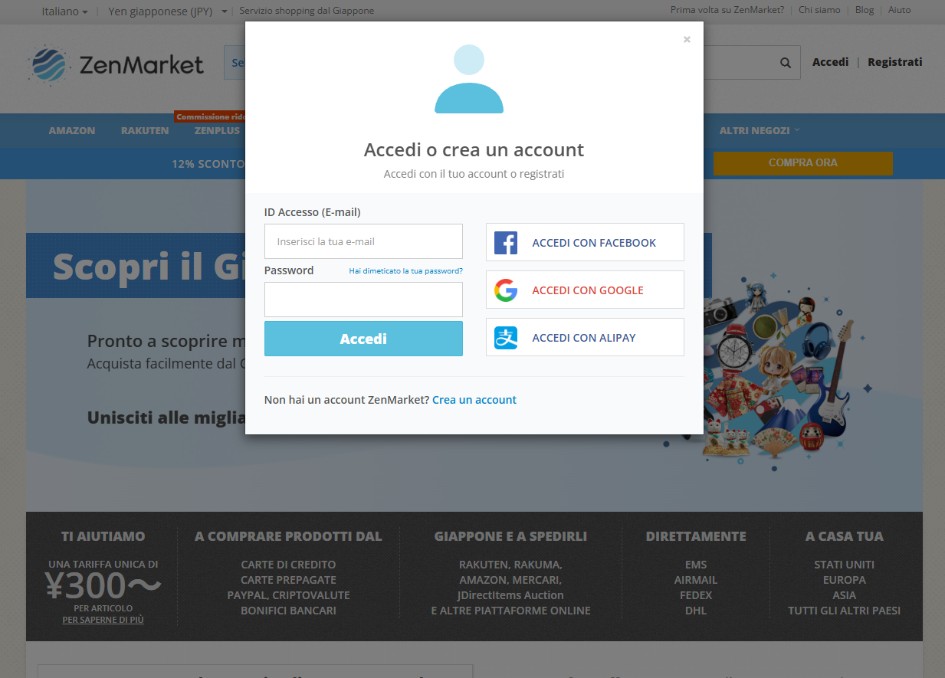Click the 12% Sconto banner text
Screen dimensions: 945x678
(208, 164)
